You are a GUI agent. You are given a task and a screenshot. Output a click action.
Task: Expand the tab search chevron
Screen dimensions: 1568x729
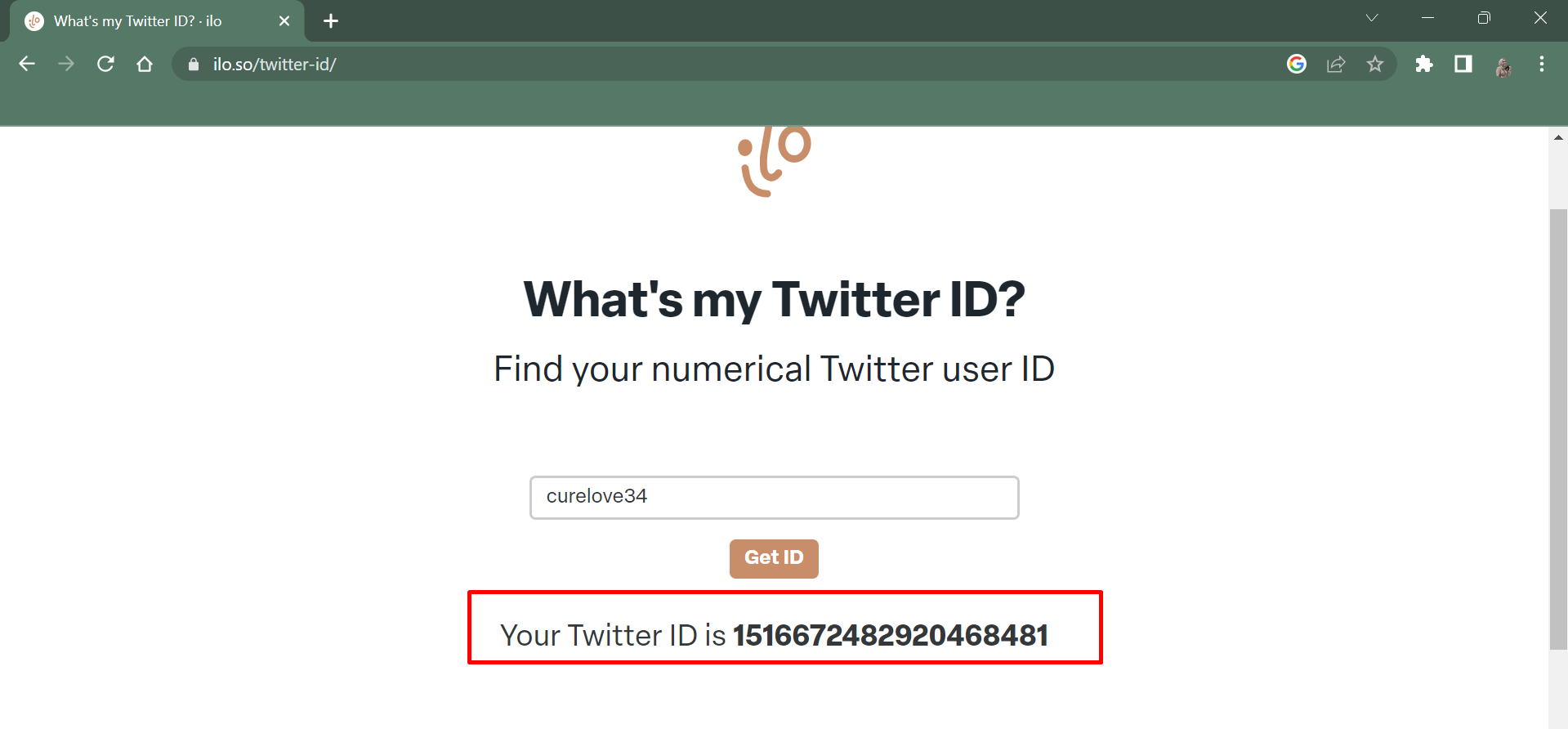click(x=1372, y=18)
